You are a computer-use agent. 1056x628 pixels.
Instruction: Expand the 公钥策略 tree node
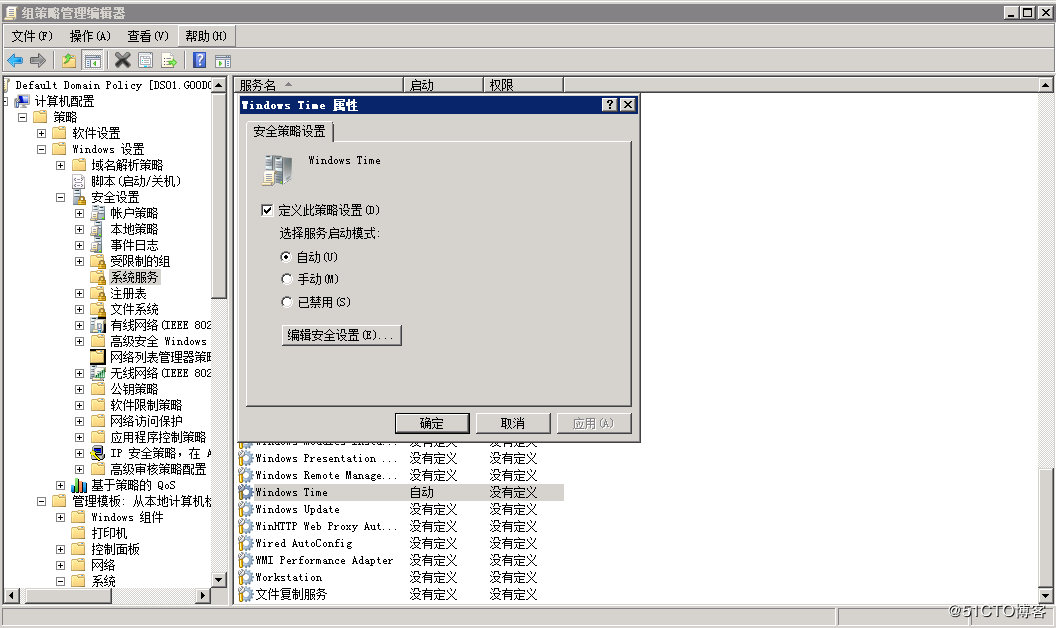(79, 389)
